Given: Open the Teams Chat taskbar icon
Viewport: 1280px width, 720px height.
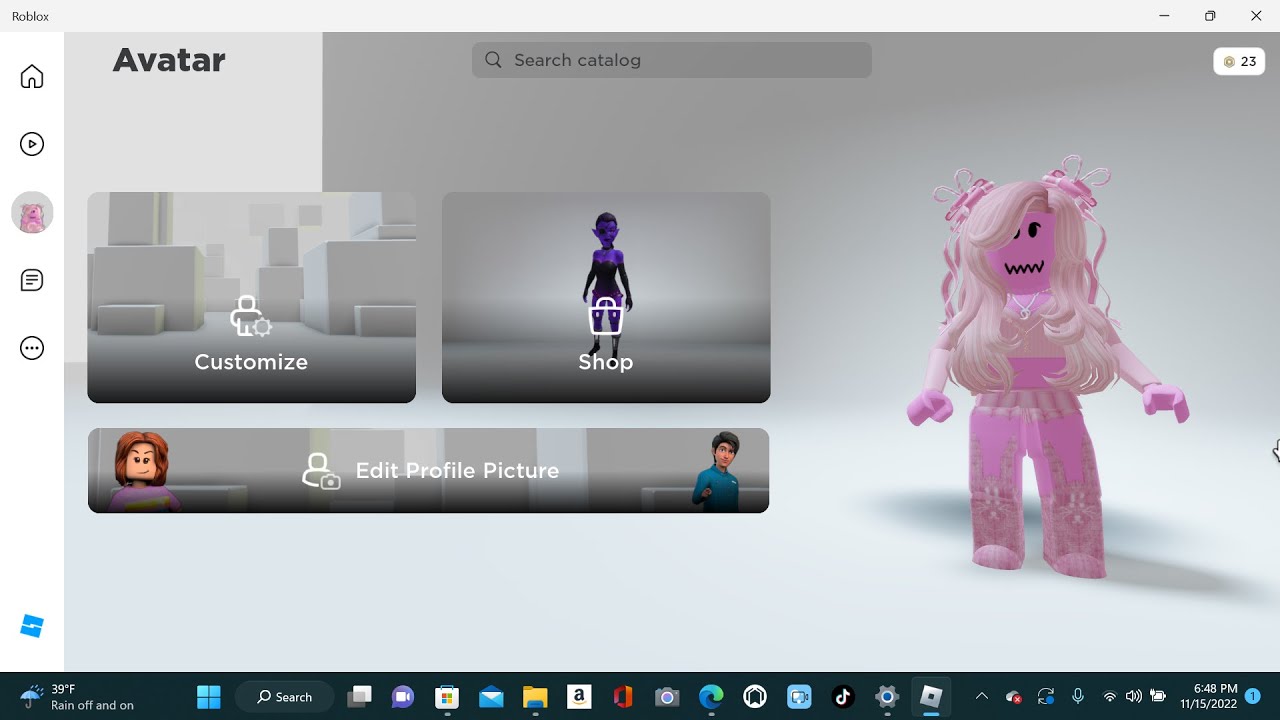Looking at the screenshot, I should 403,696.
